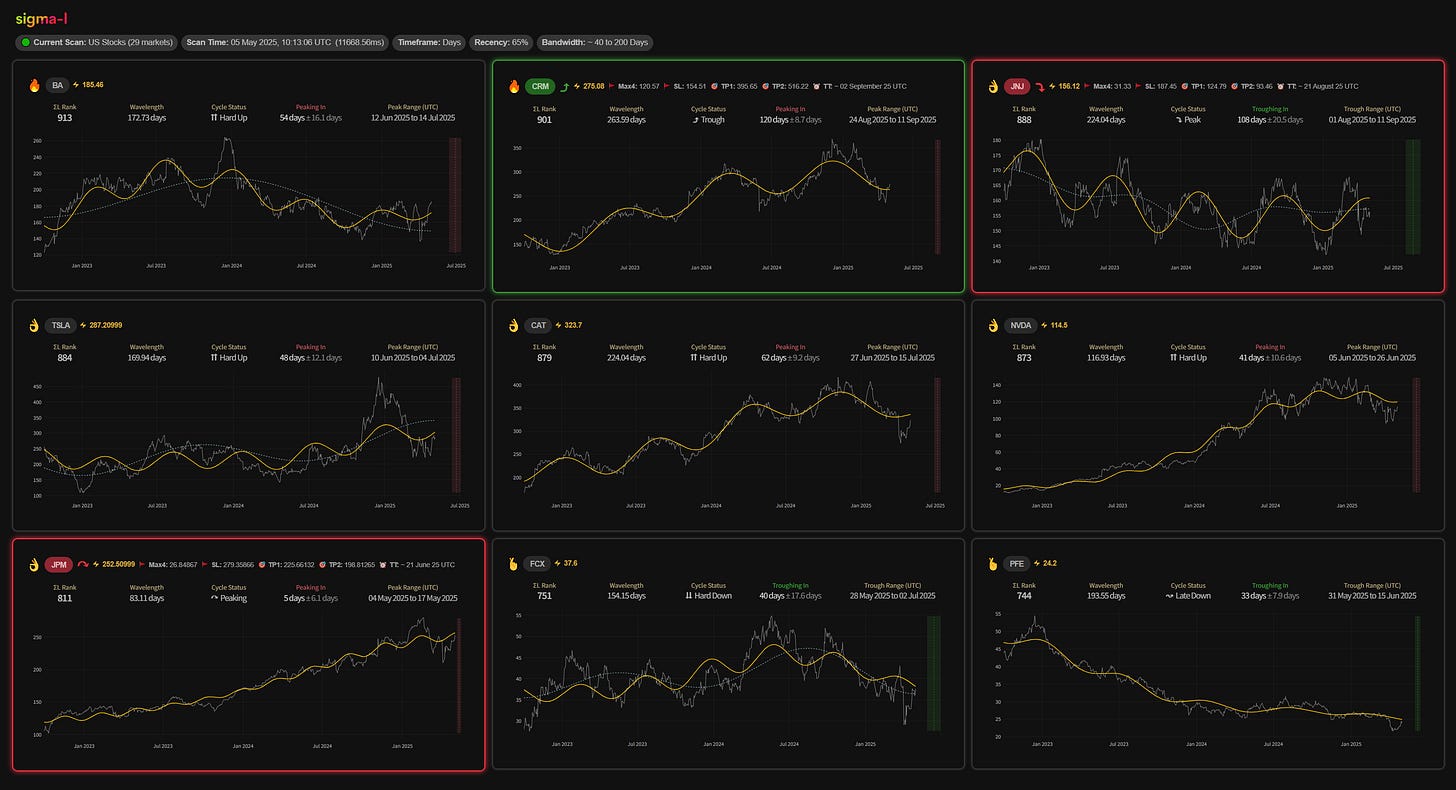Open the red JNJ ticker pill
Screen dimensions: 1456x790
pos(1018,86)
